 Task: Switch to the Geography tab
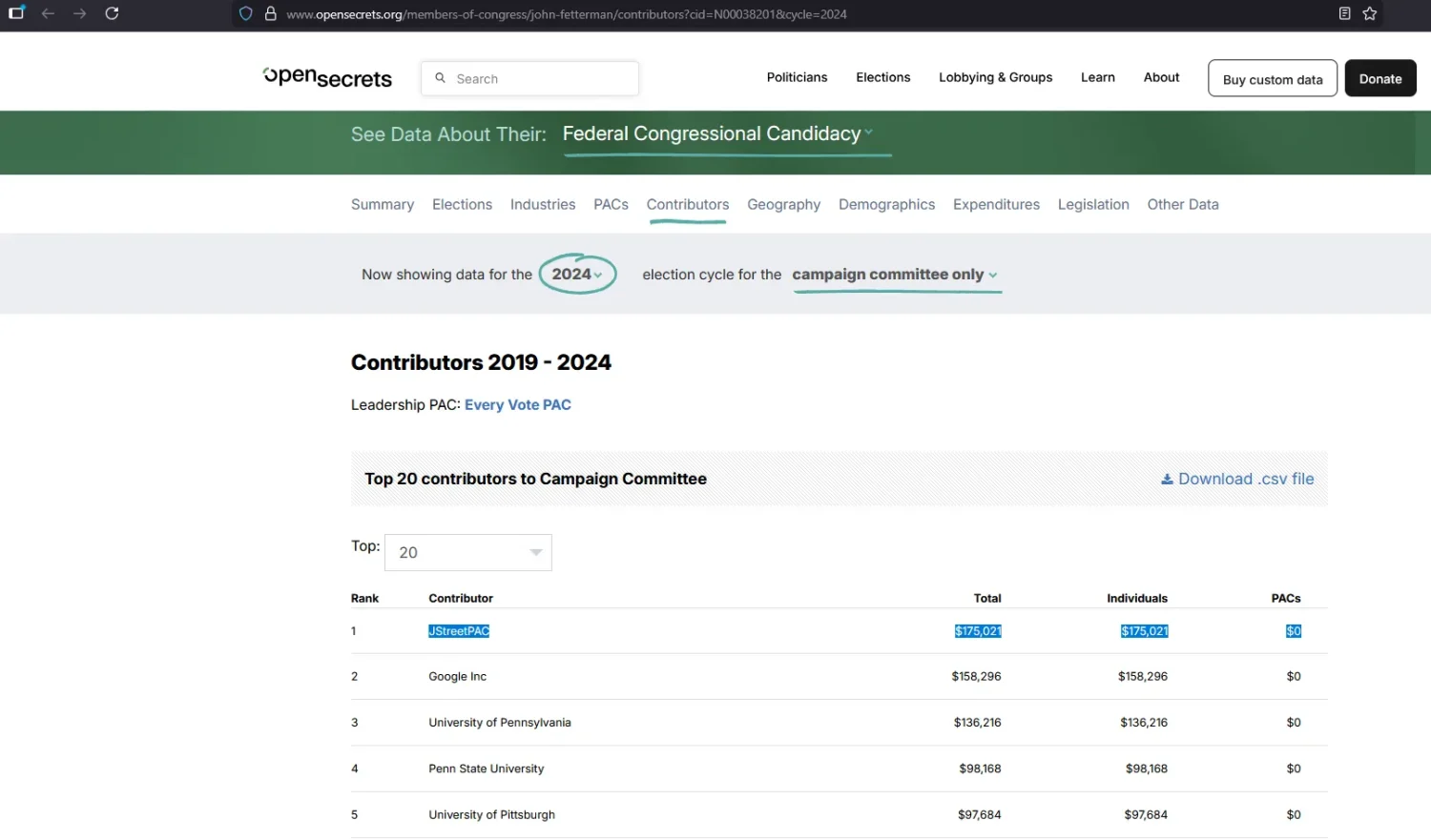783,204
